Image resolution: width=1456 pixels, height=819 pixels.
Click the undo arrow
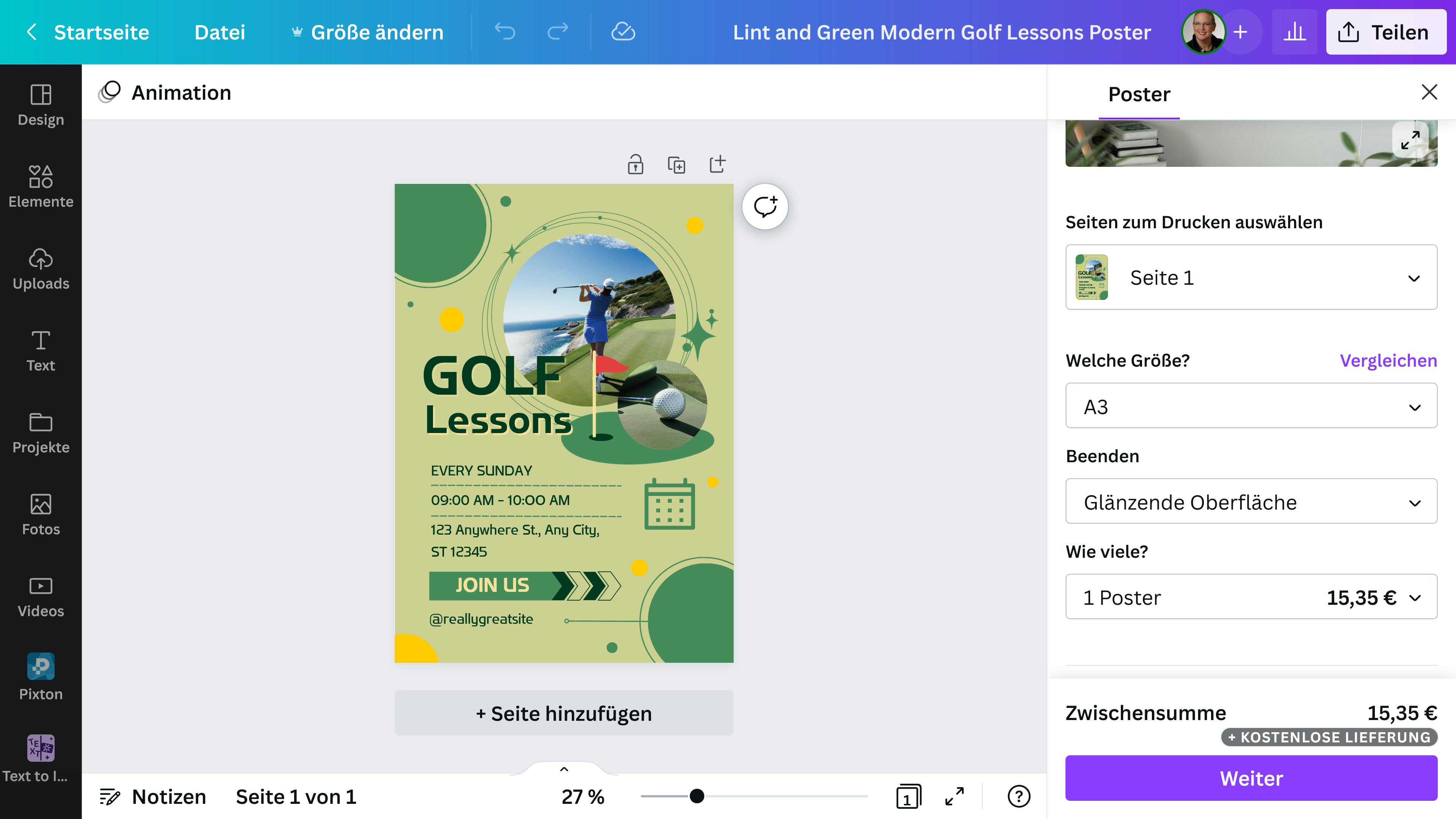point(505,31)
